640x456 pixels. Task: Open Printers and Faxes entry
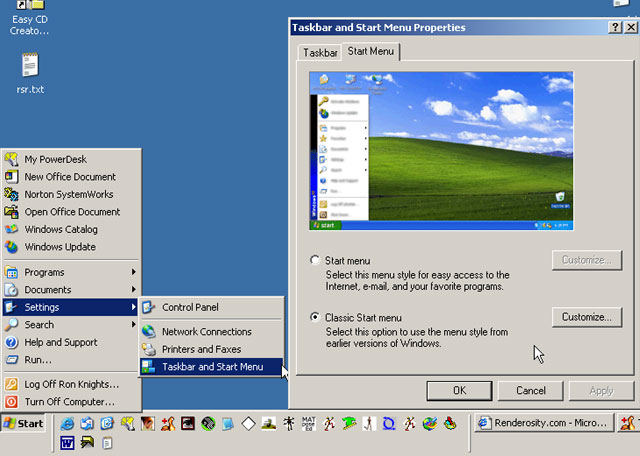coord(211,349)
